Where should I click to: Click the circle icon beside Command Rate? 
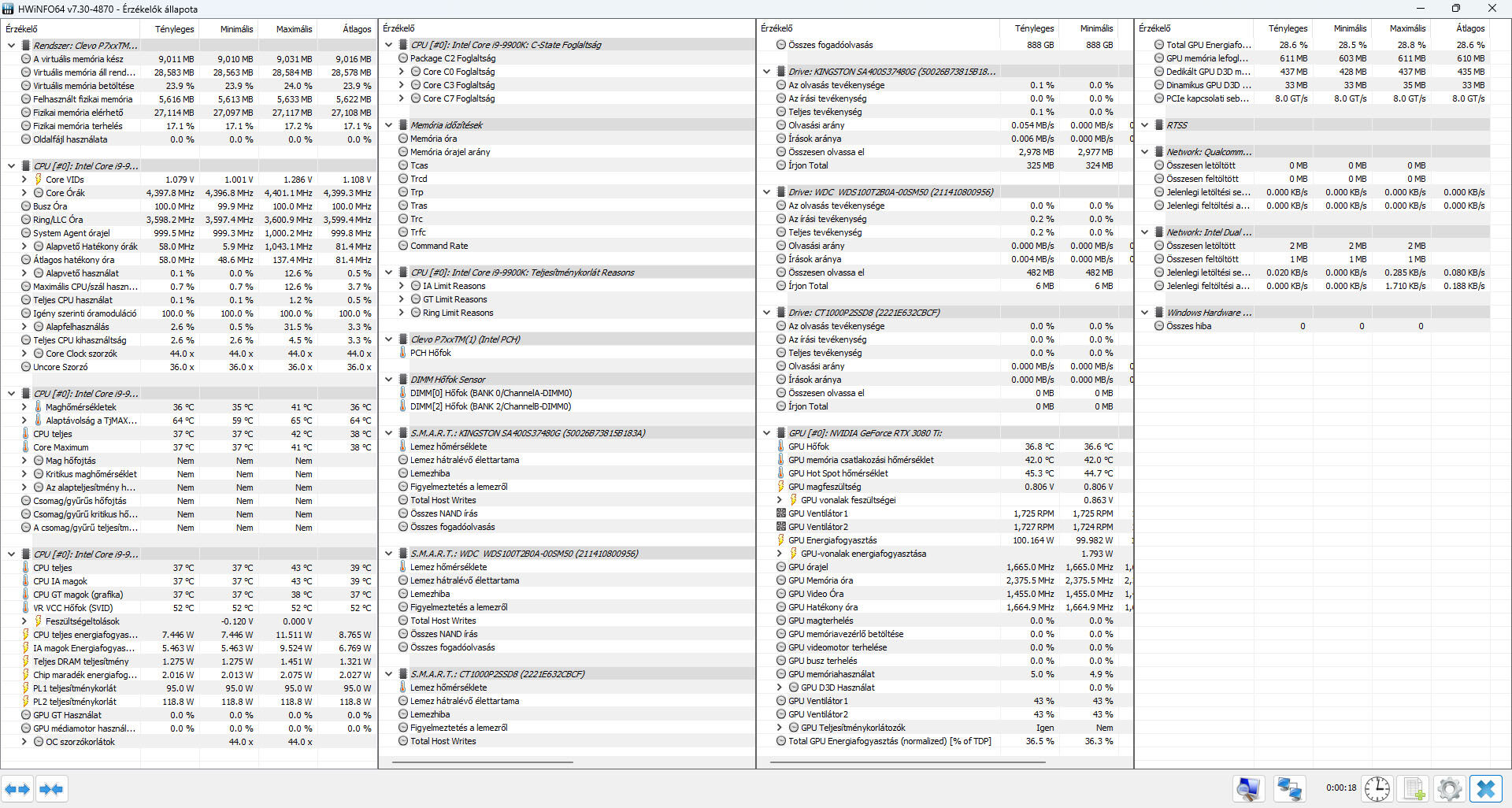pos(403,246)
